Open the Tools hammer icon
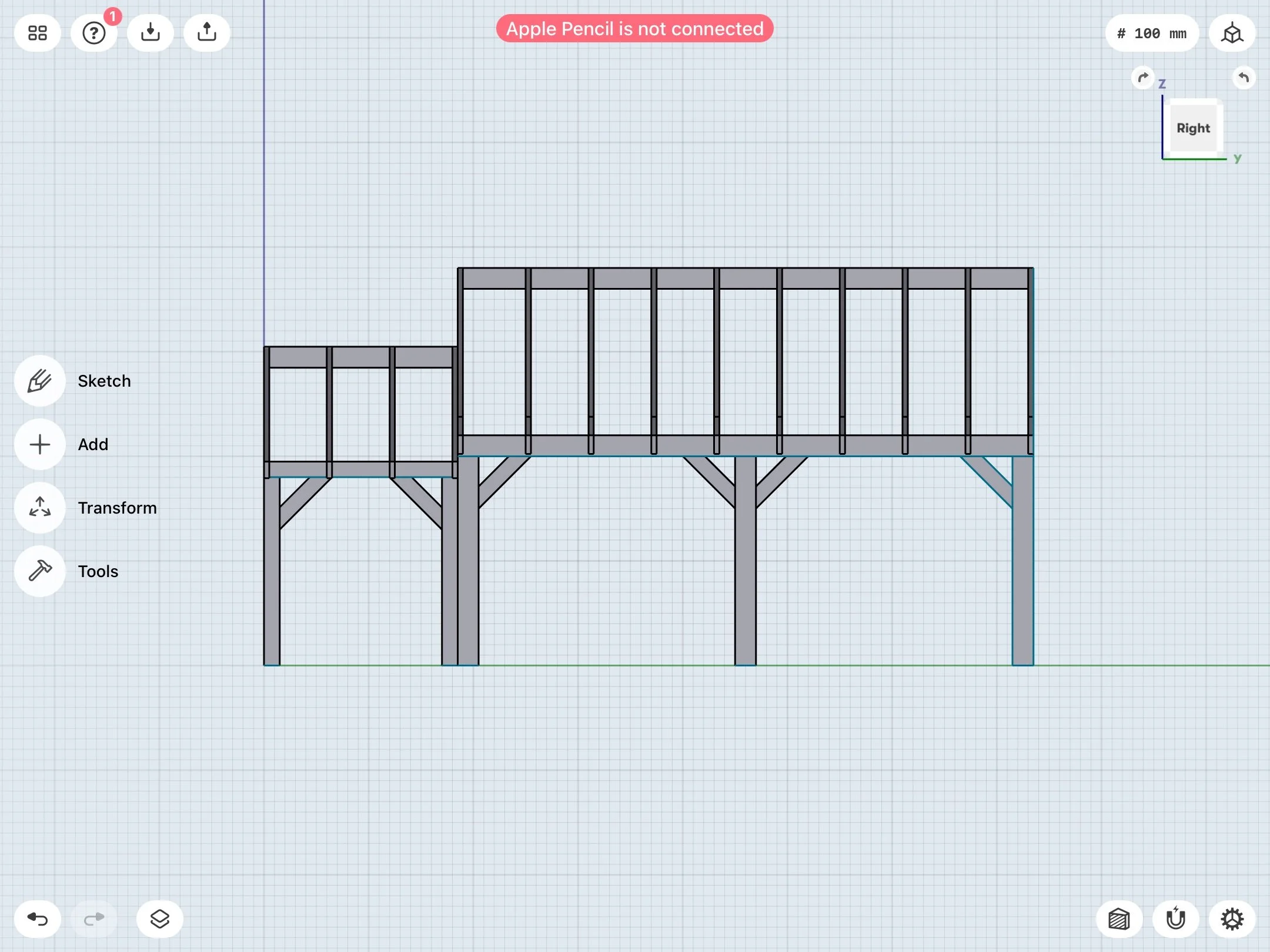 point(40,571)
